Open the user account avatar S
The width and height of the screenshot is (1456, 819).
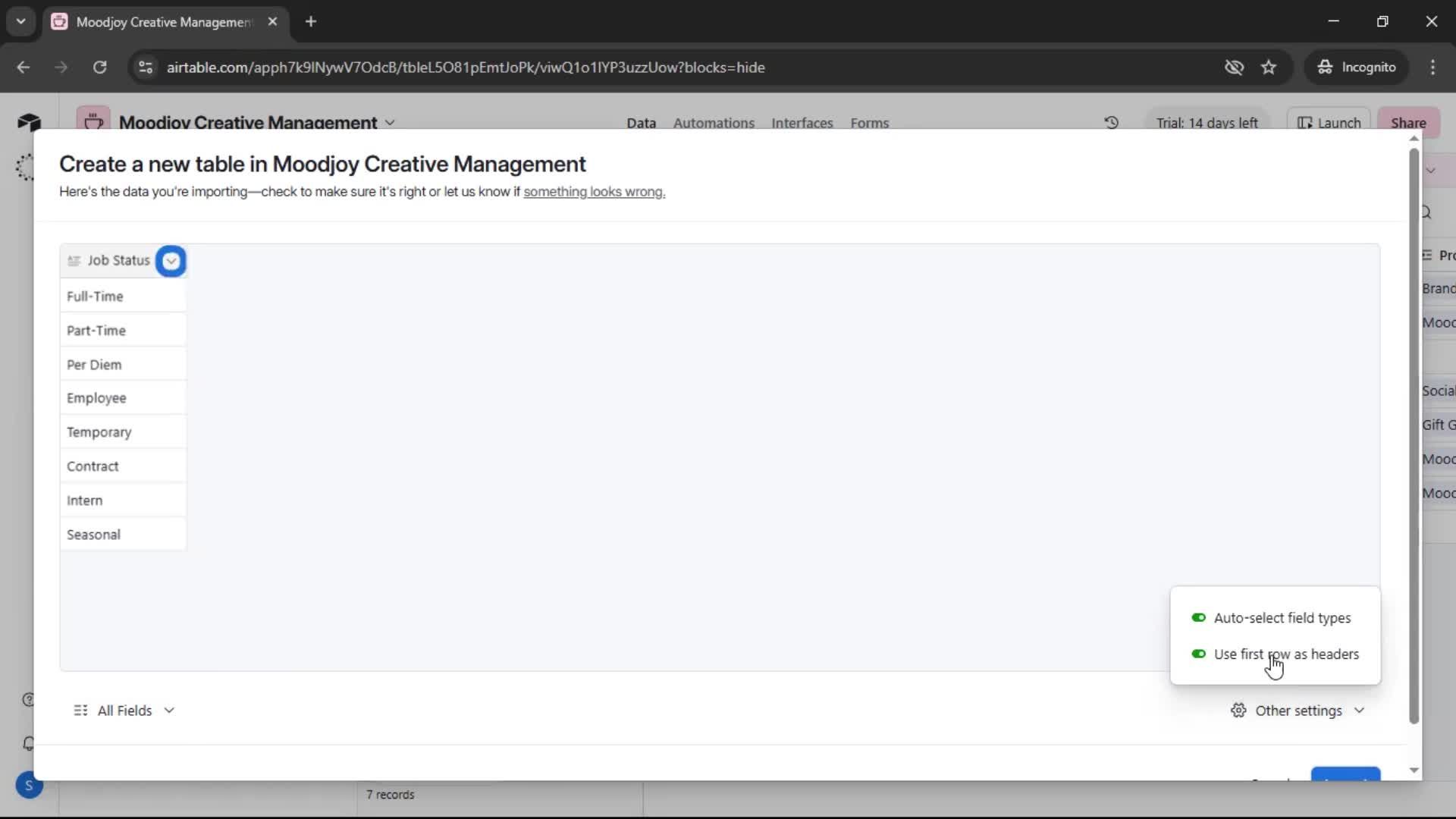click(29, 786)
